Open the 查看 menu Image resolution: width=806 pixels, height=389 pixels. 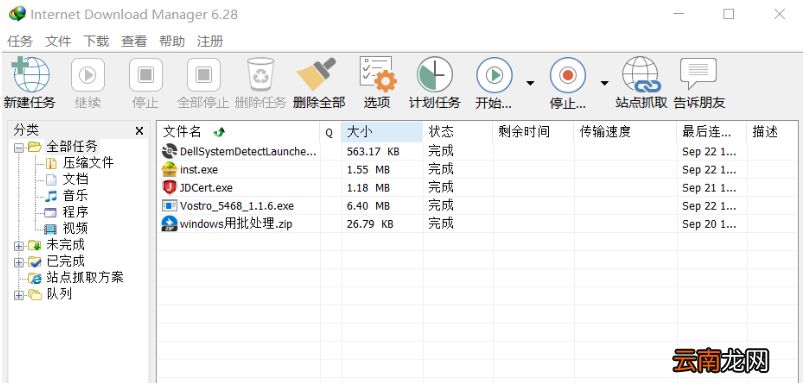tap(134, 41)
